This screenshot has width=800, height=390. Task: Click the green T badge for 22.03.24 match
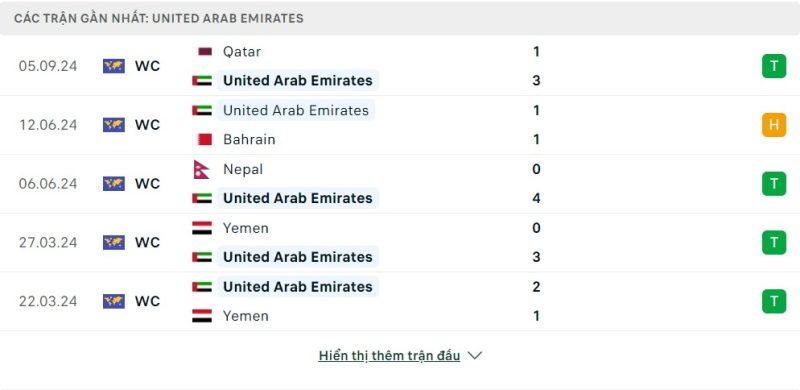click(774, 301)
